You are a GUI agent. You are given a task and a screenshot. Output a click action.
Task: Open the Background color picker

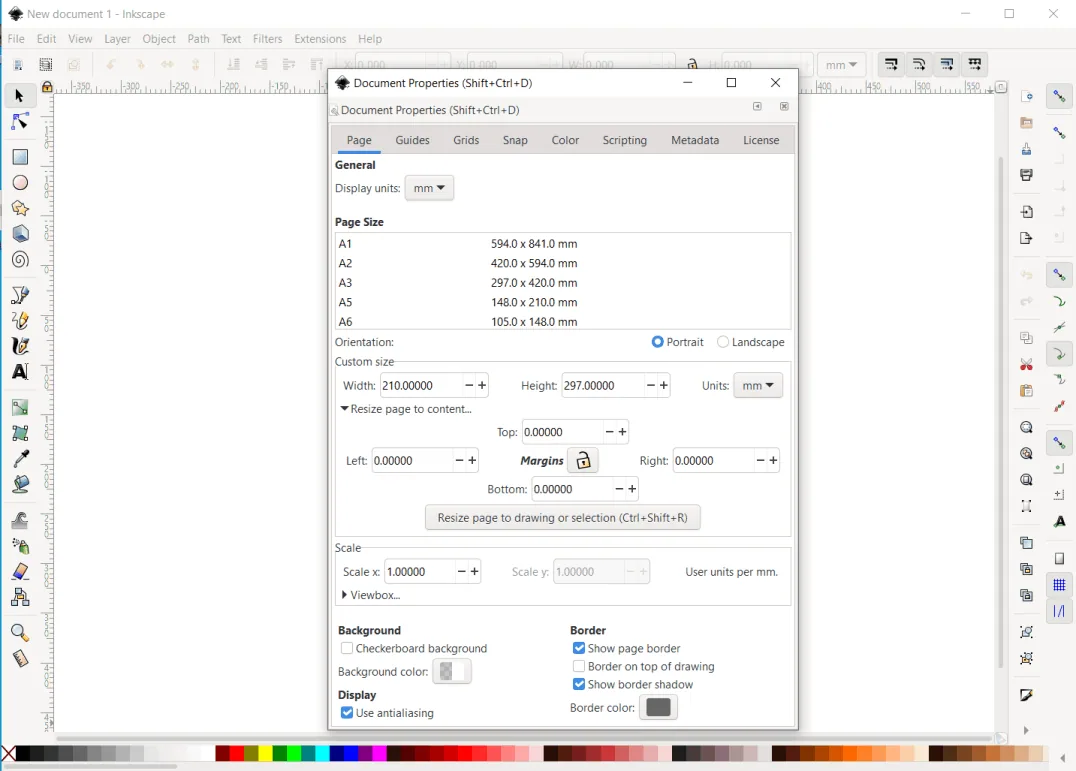point(452,672)
